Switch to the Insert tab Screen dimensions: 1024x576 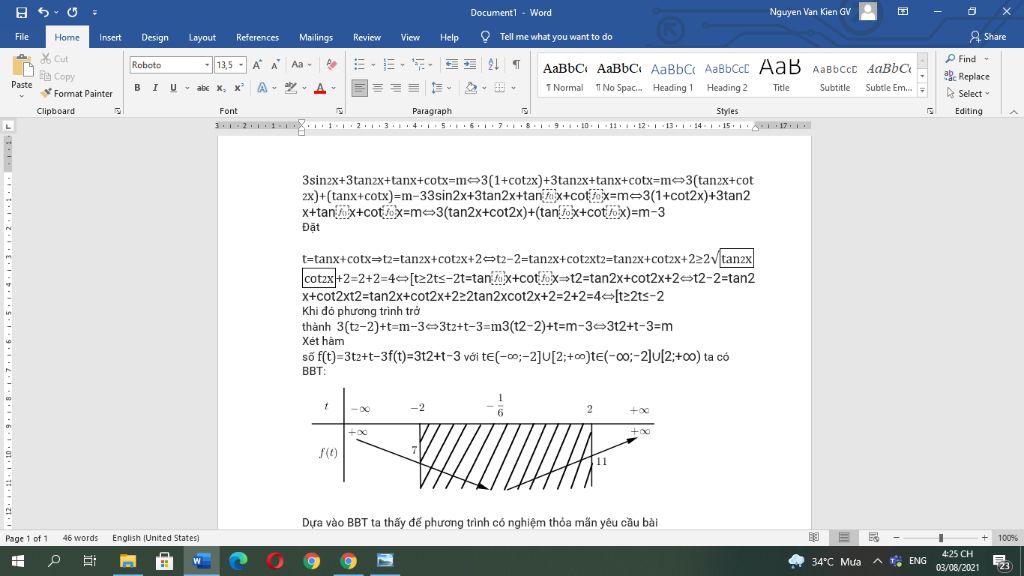coord(110,37)
